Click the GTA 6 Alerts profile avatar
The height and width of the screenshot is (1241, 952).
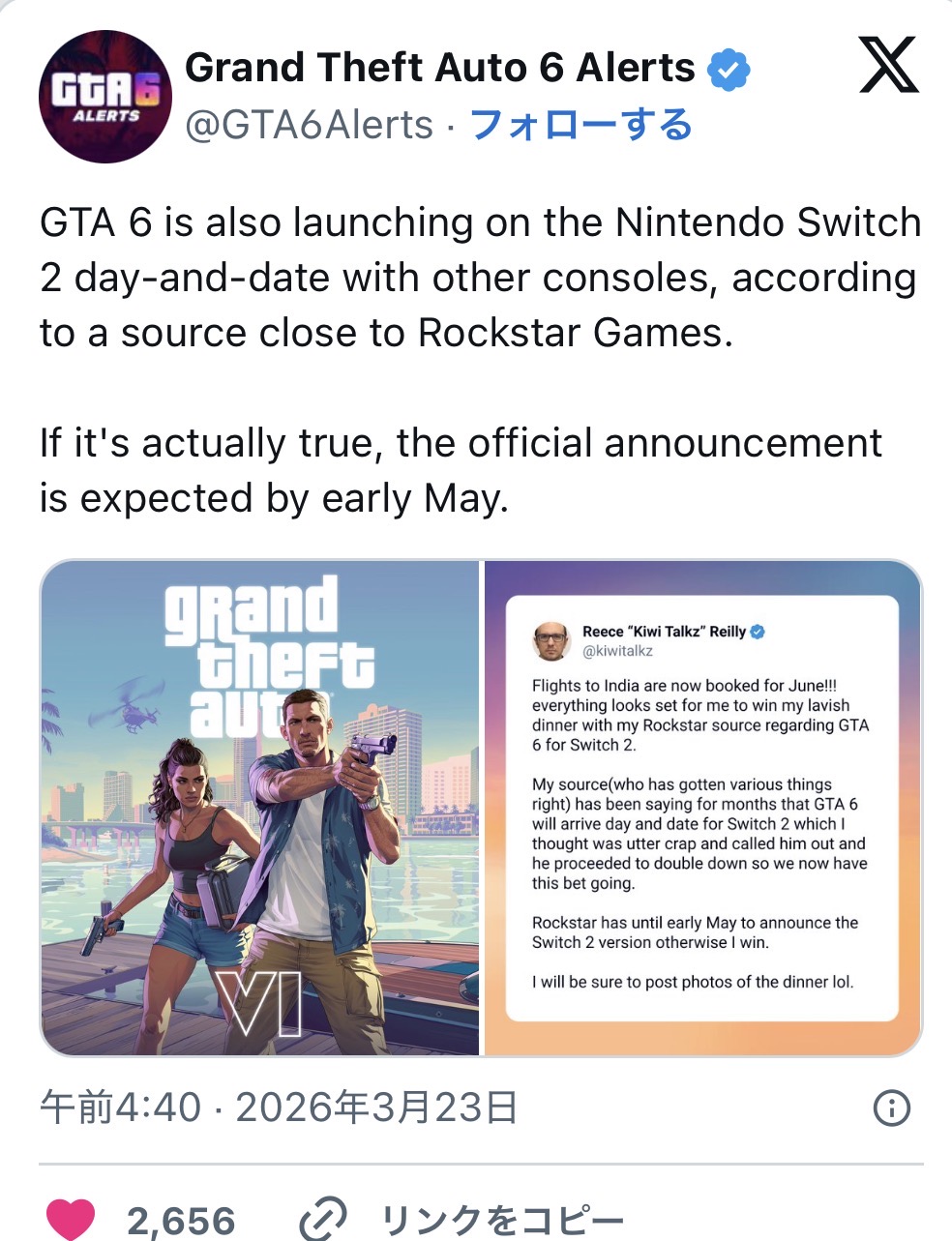(104, 97)
